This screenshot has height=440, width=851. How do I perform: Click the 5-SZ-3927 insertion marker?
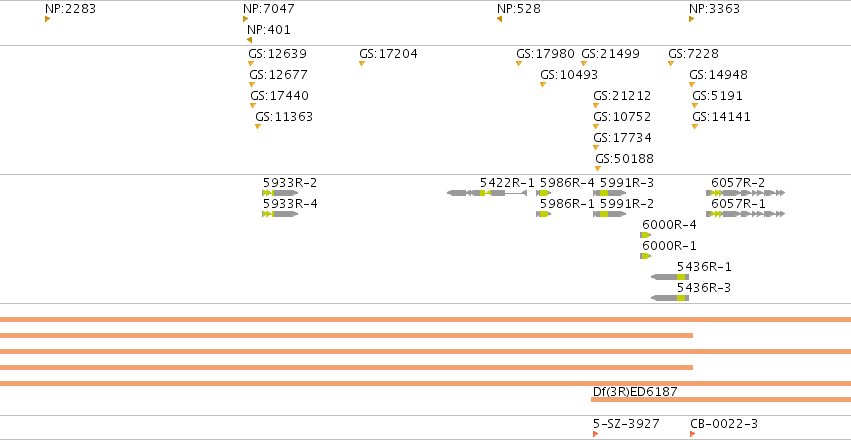(596, 434)
